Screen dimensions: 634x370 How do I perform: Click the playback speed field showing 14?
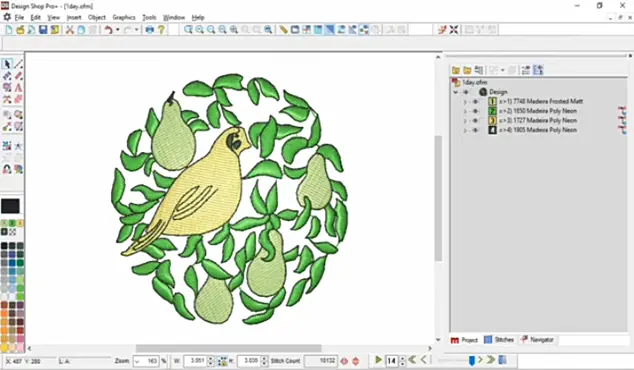(x=391, y=361)
